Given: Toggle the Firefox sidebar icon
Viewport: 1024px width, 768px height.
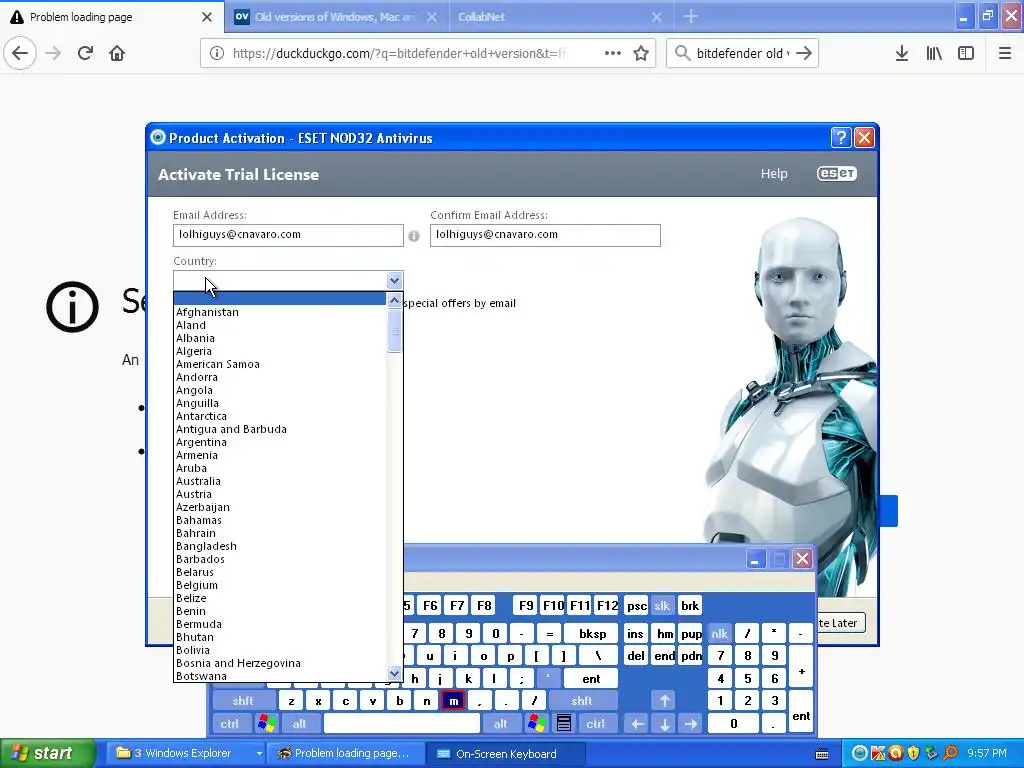Looking at the screenshot, I should pyautogui.click(x=966, y=54).
